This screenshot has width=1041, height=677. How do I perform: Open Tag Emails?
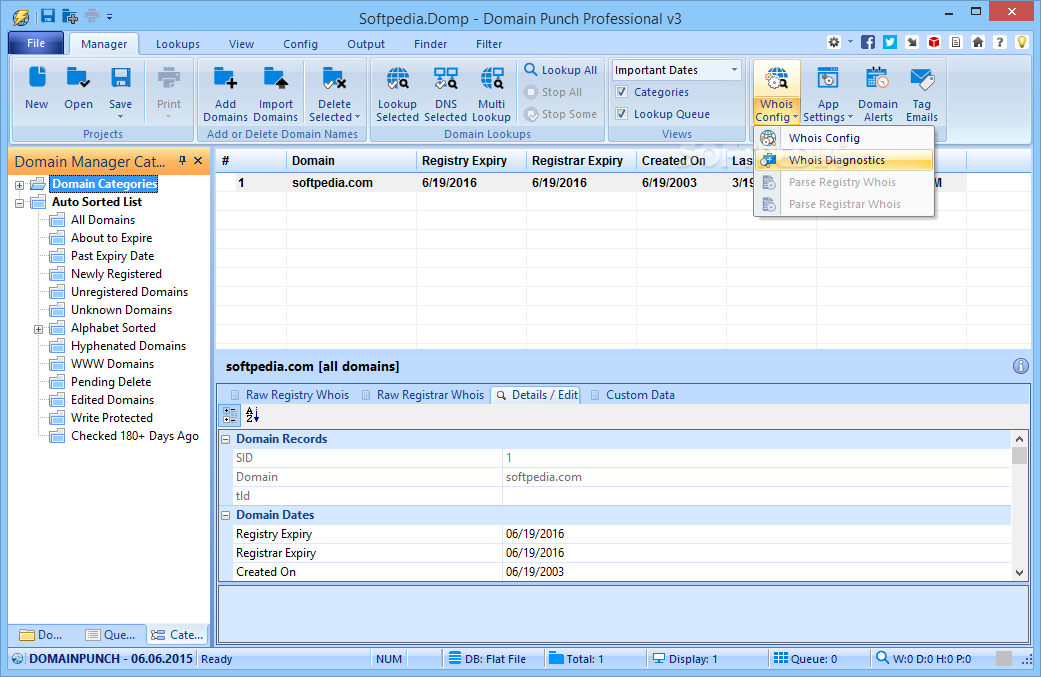click(x=921, y=93)
